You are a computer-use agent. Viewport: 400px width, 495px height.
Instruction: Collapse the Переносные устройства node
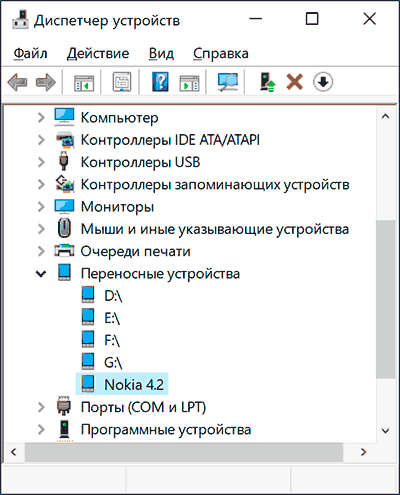pos(41,274)
